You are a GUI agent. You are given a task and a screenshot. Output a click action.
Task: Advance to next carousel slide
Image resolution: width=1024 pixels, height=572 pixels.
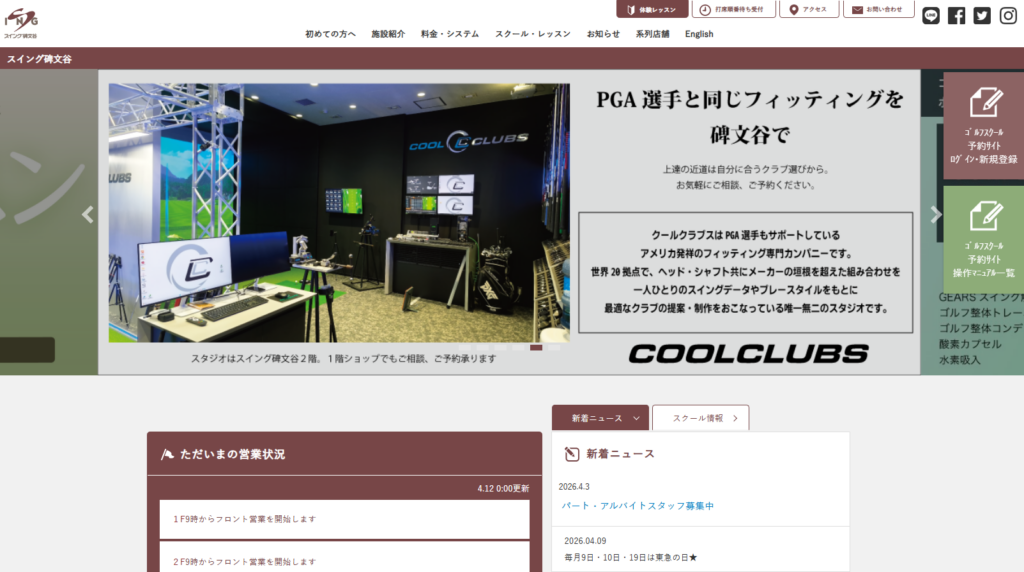pos(936,214)
